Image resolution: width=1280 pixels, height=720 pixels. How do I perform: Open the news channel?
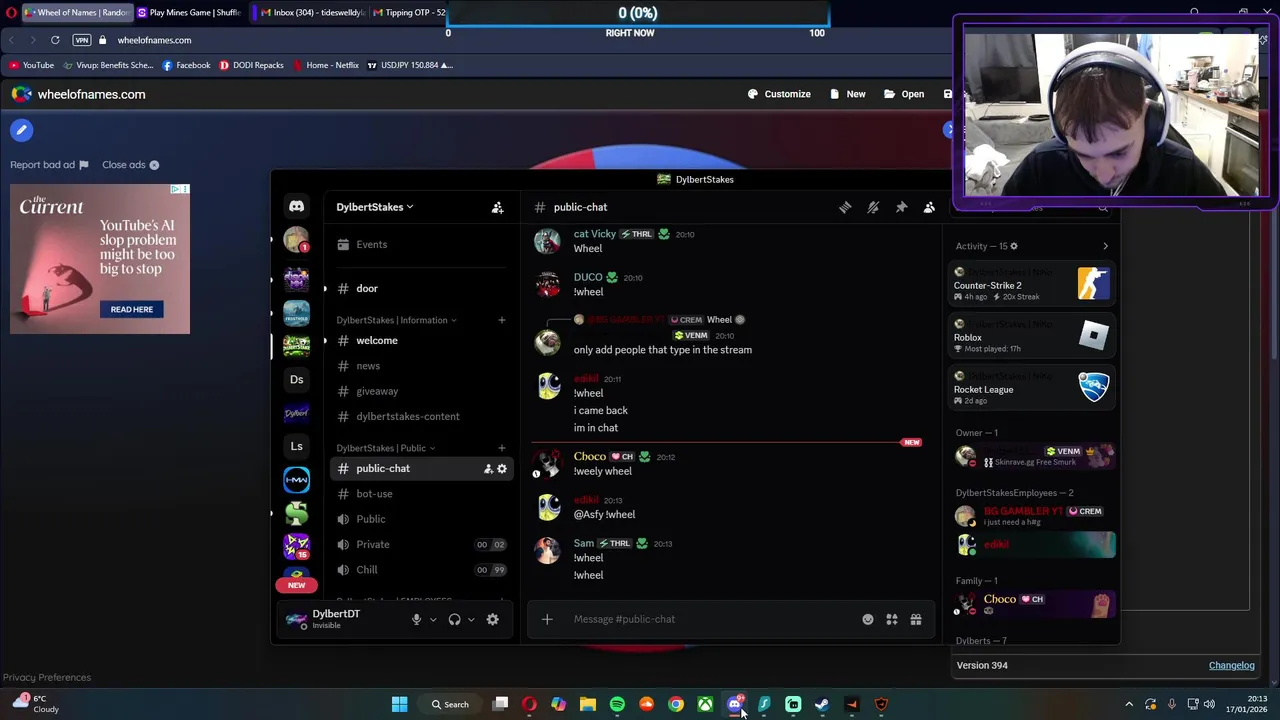(x=420, y=366)
